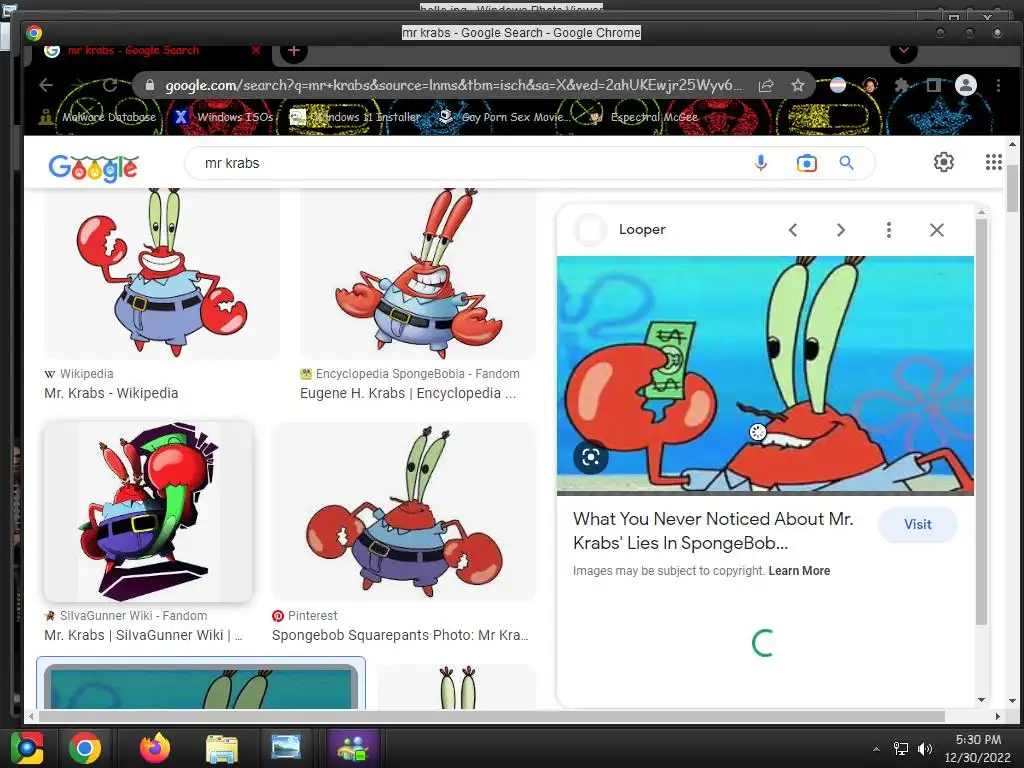Click the mr krabs search box
Screen dimensions: 1024x768
coord(470,163)
